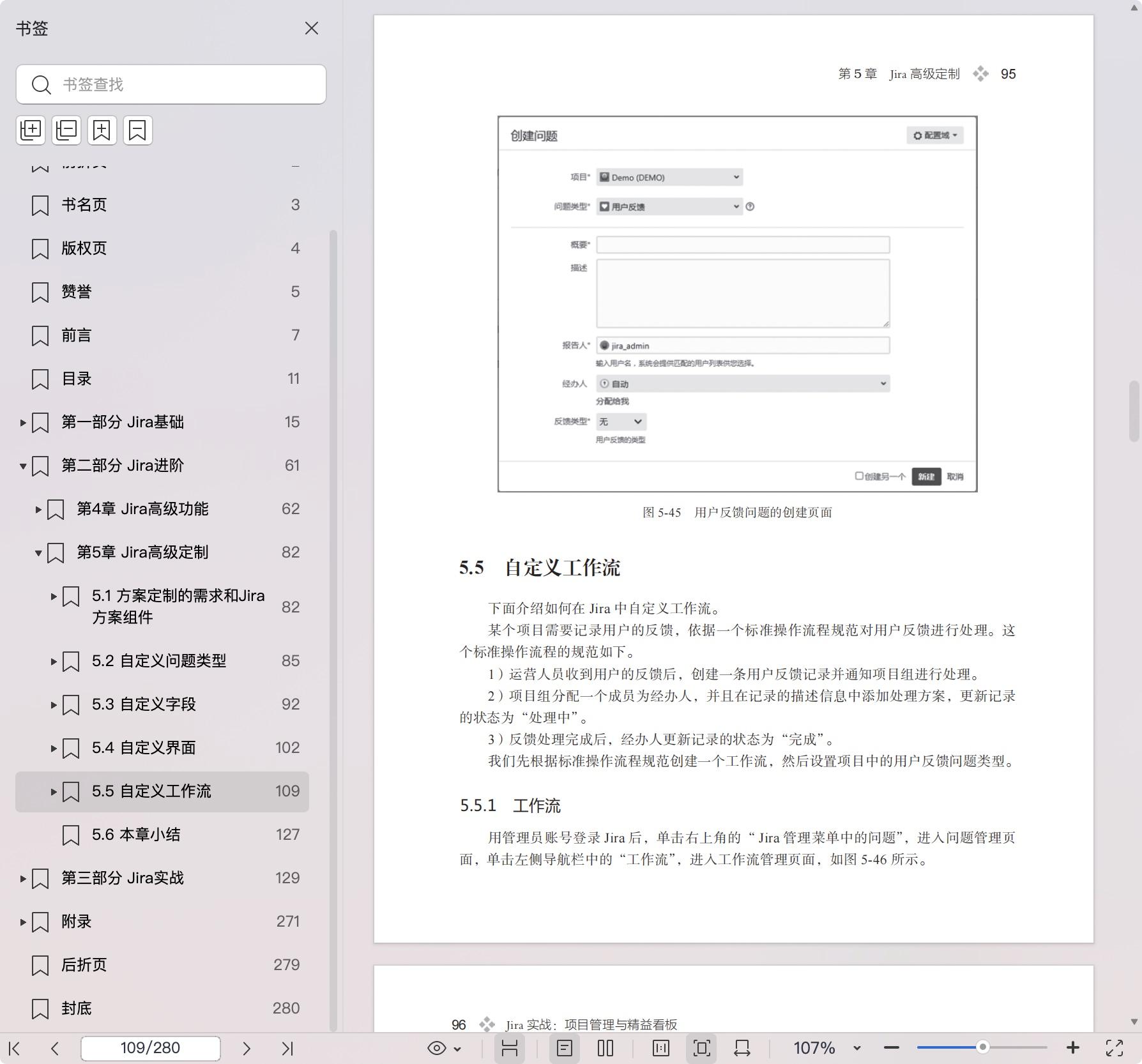This screenshot has width=1142, height=1064.
Task: Expand 5.4 自定义界面 bookmark
Action: point(54,749)
